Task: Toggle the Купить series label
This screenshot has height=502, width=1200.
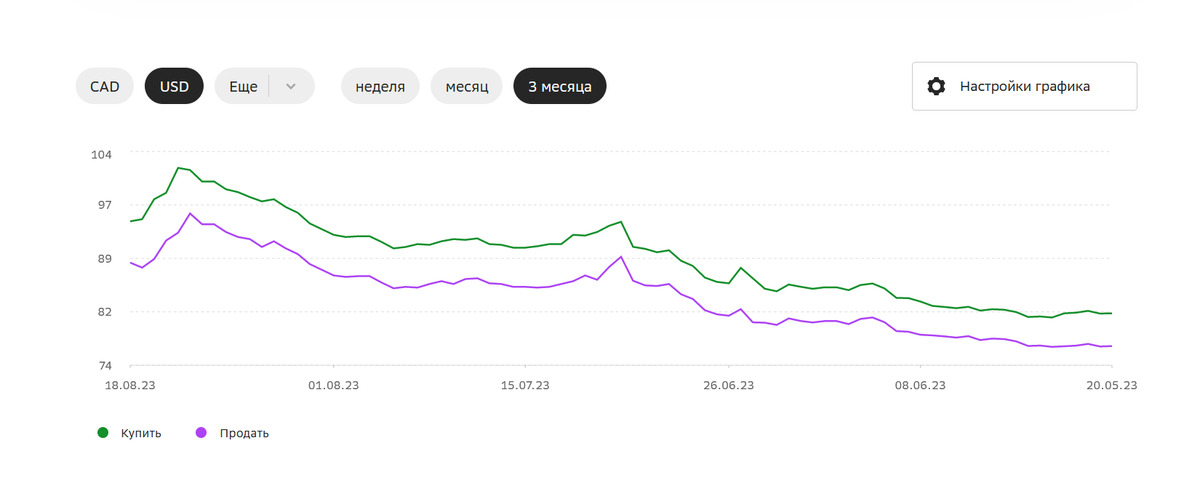Action: point(141,433)
